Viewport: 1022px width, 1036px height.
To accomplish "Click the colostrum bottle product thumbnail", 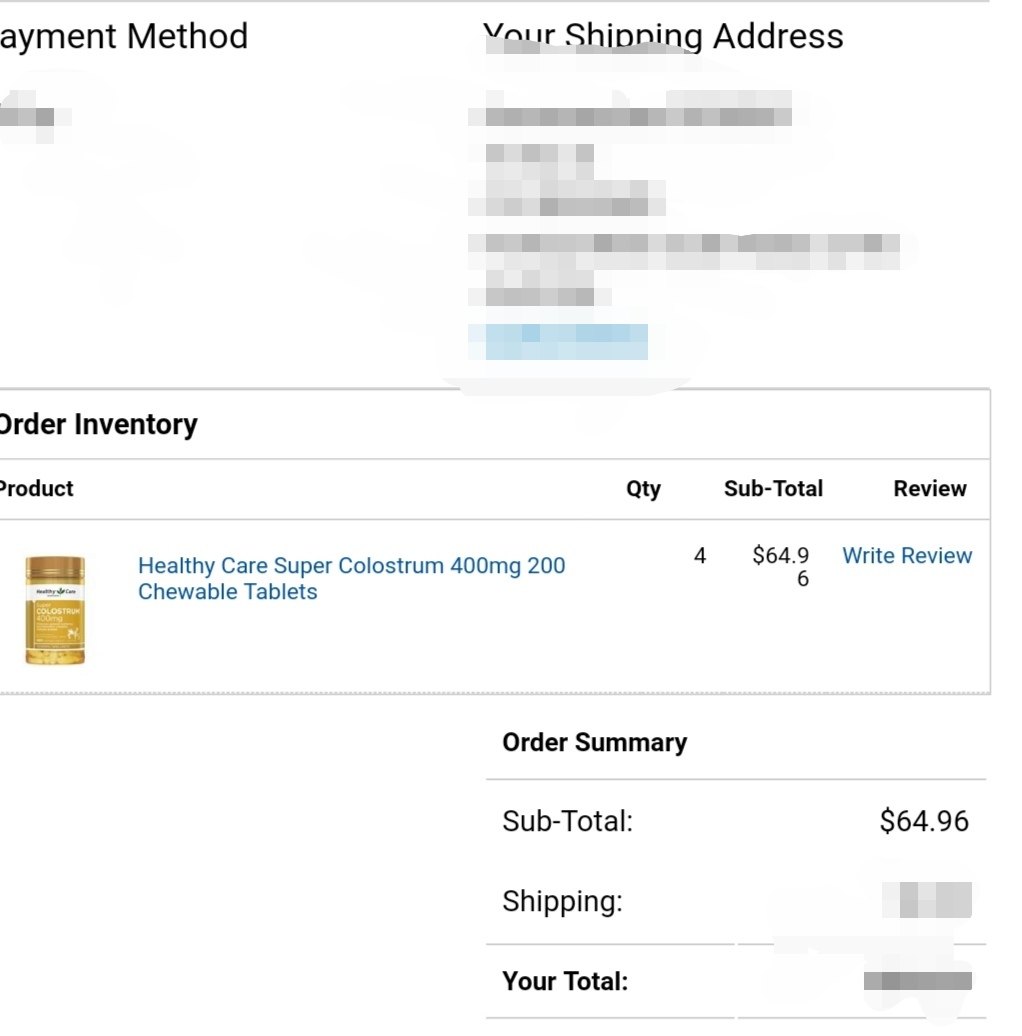I will coord(55,609).
